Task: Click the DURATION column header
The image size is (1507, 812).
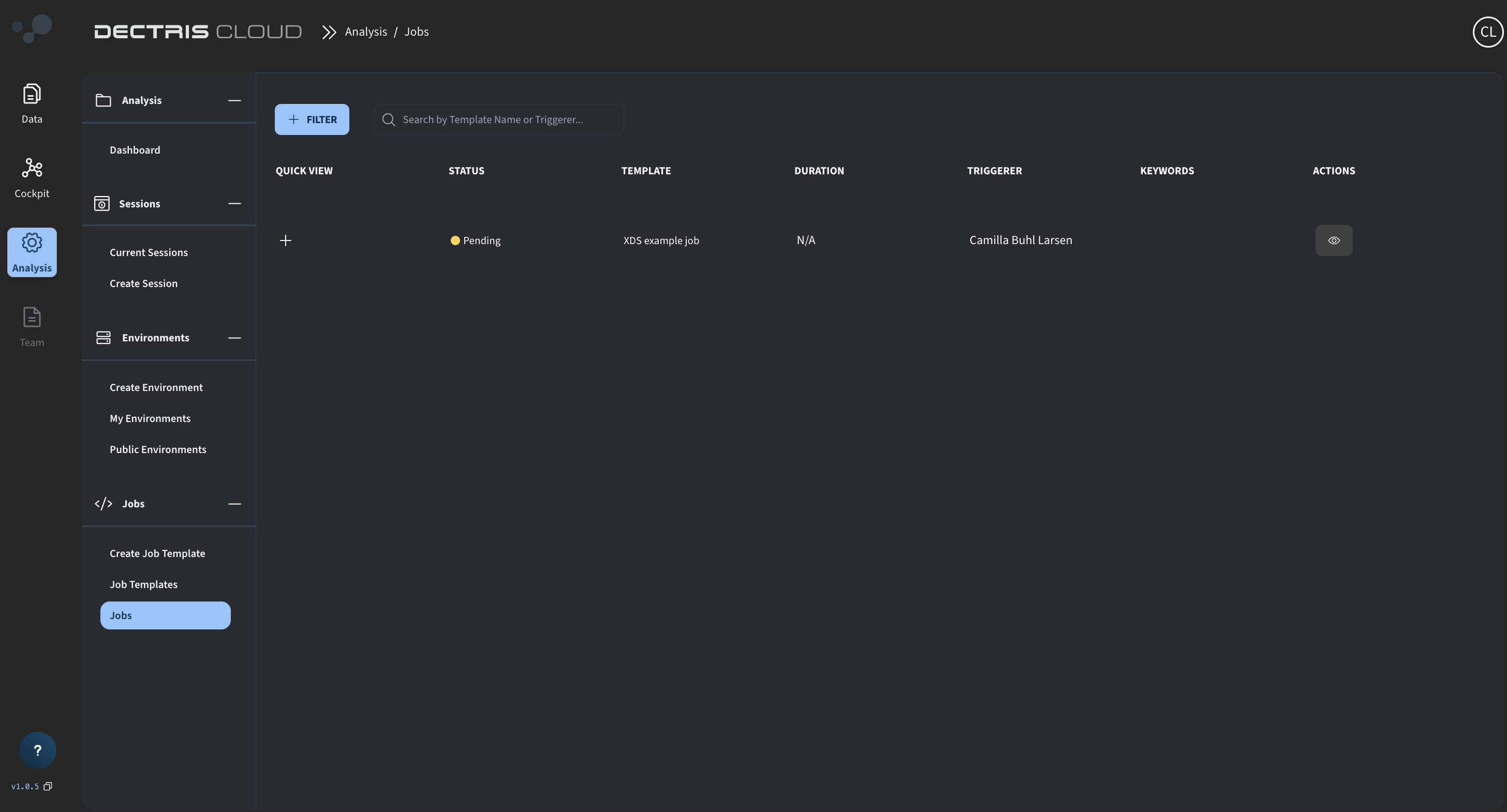Action: [x=819, y=171]
